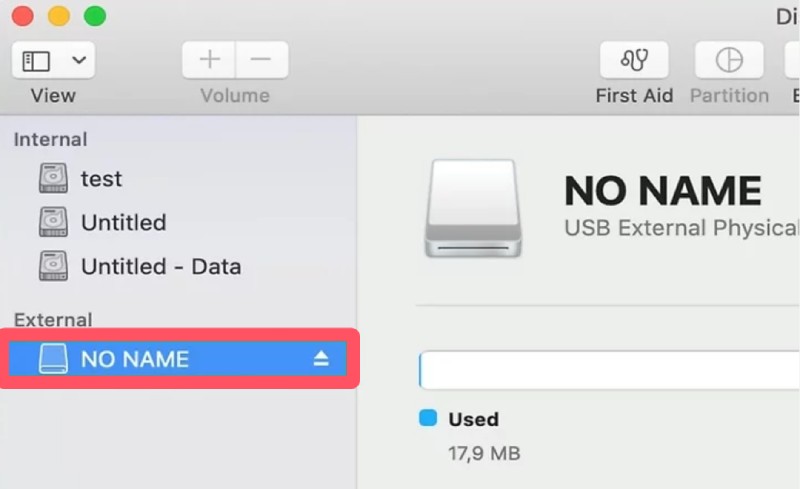Select the Untitled volume in sidebar
This screenshot has width=800, height=489.
click(x=123, y=222)
